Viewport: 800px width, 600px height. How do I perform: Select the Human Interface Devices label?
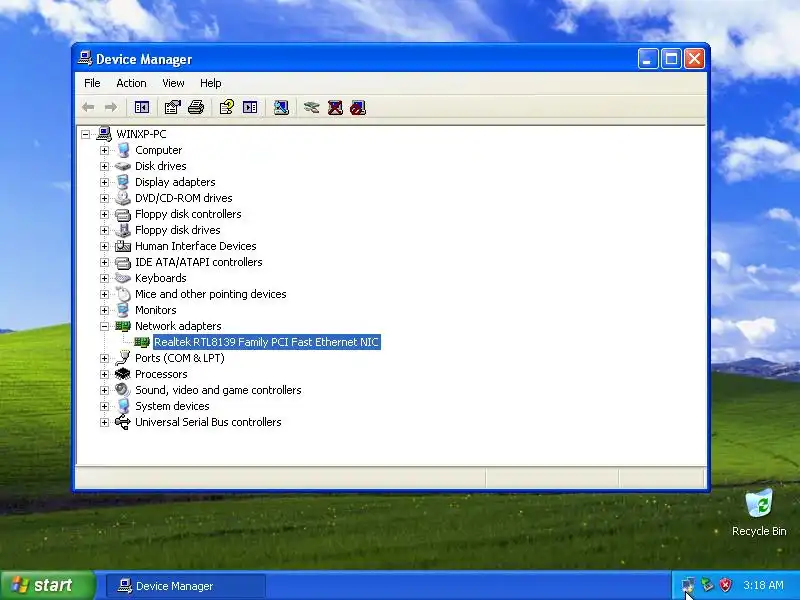195,246
